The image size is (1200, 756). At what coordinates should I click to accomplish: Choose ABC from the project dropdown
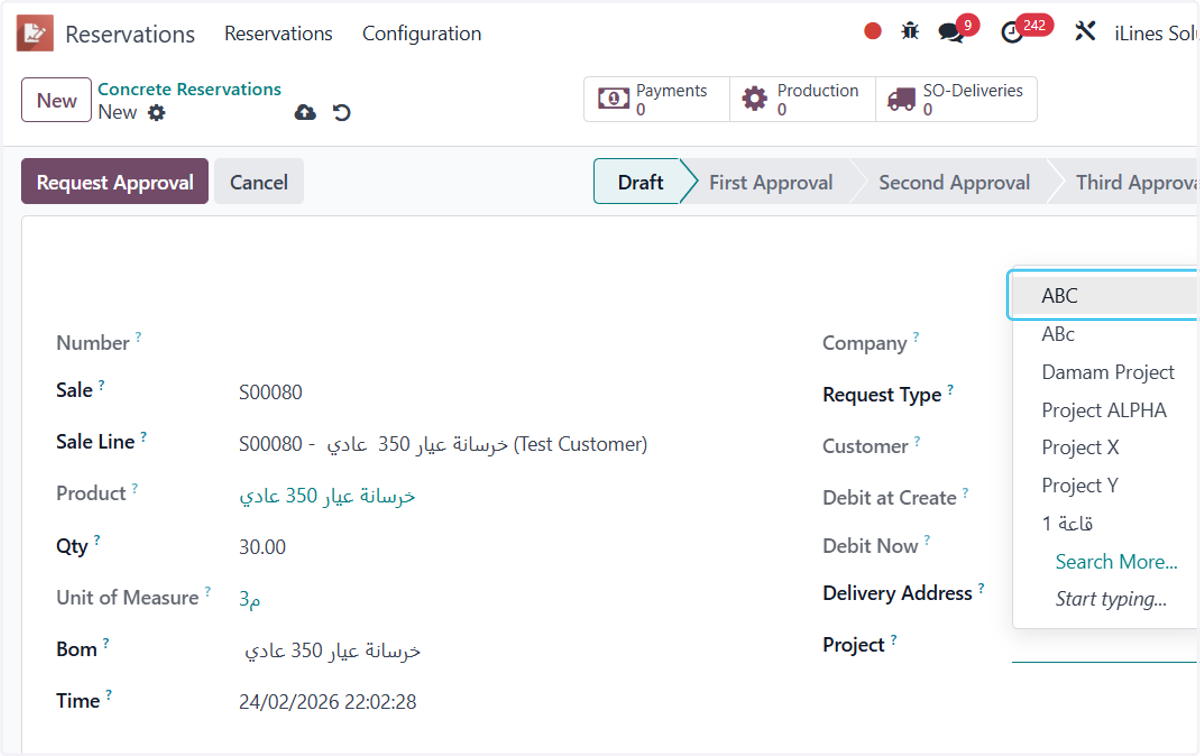[1104, 296]
